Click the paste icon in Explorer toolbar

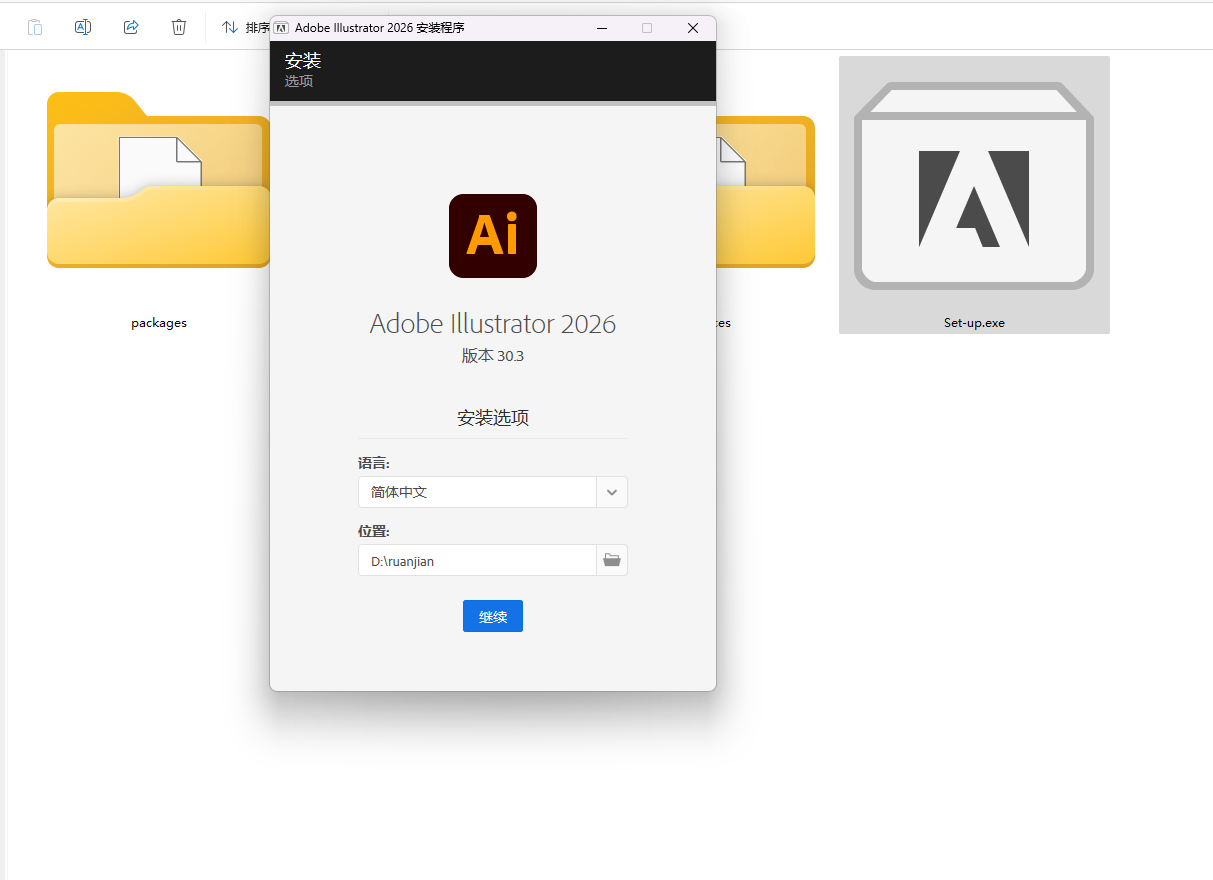click(x=35, y=27)
